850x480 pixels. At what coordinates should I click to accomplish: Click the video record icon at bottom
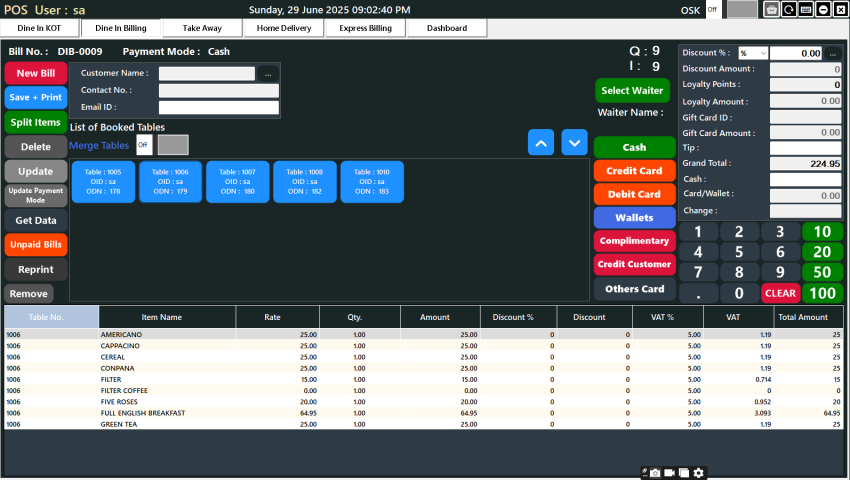coord(669,472)
